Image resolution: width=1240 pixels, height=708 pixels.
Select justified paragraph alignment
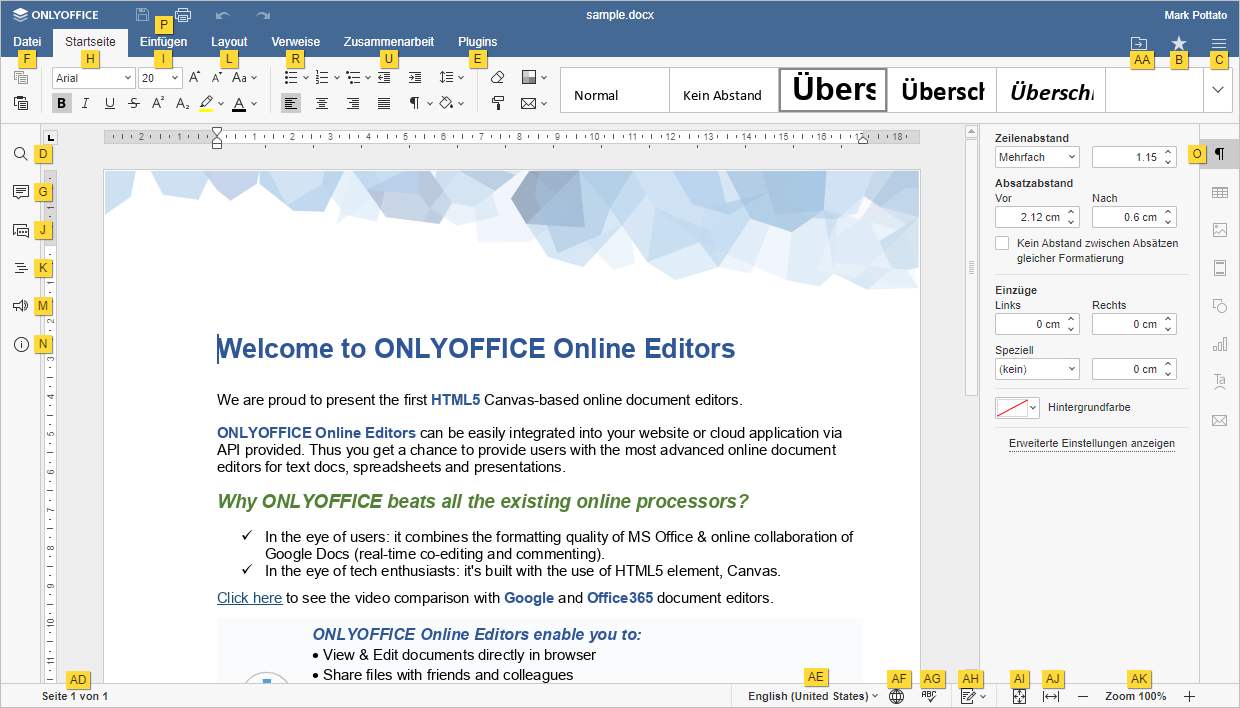(x=384, y=103)
